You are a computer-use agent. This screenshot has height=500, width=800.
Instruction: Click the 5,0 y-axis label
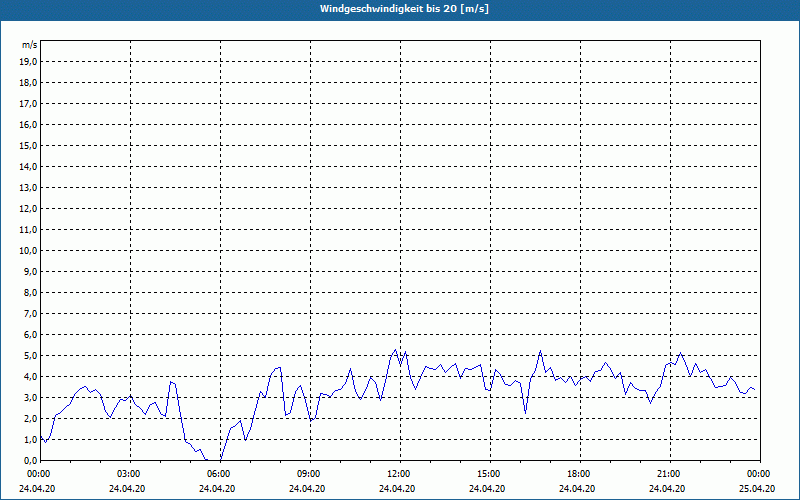pos(30,356)
